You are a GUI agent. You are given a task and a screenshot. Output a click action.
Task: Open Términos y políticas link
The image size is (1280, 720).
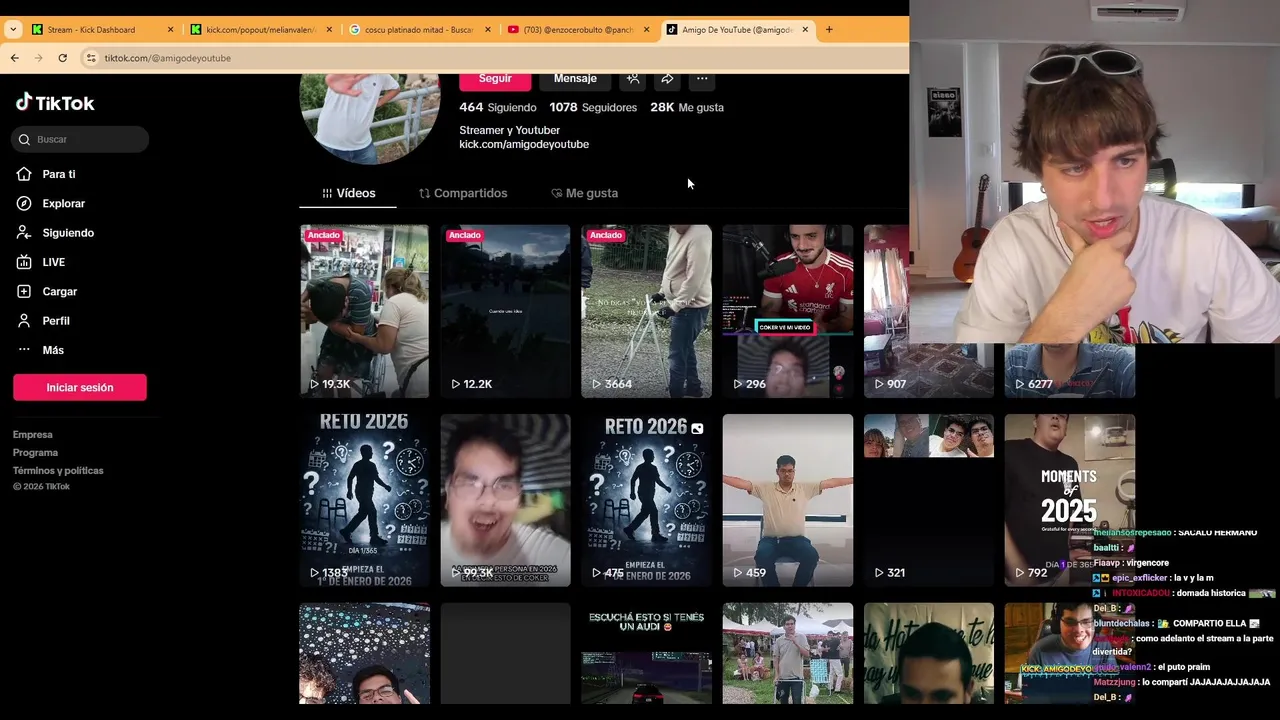[x=58, y=471]
